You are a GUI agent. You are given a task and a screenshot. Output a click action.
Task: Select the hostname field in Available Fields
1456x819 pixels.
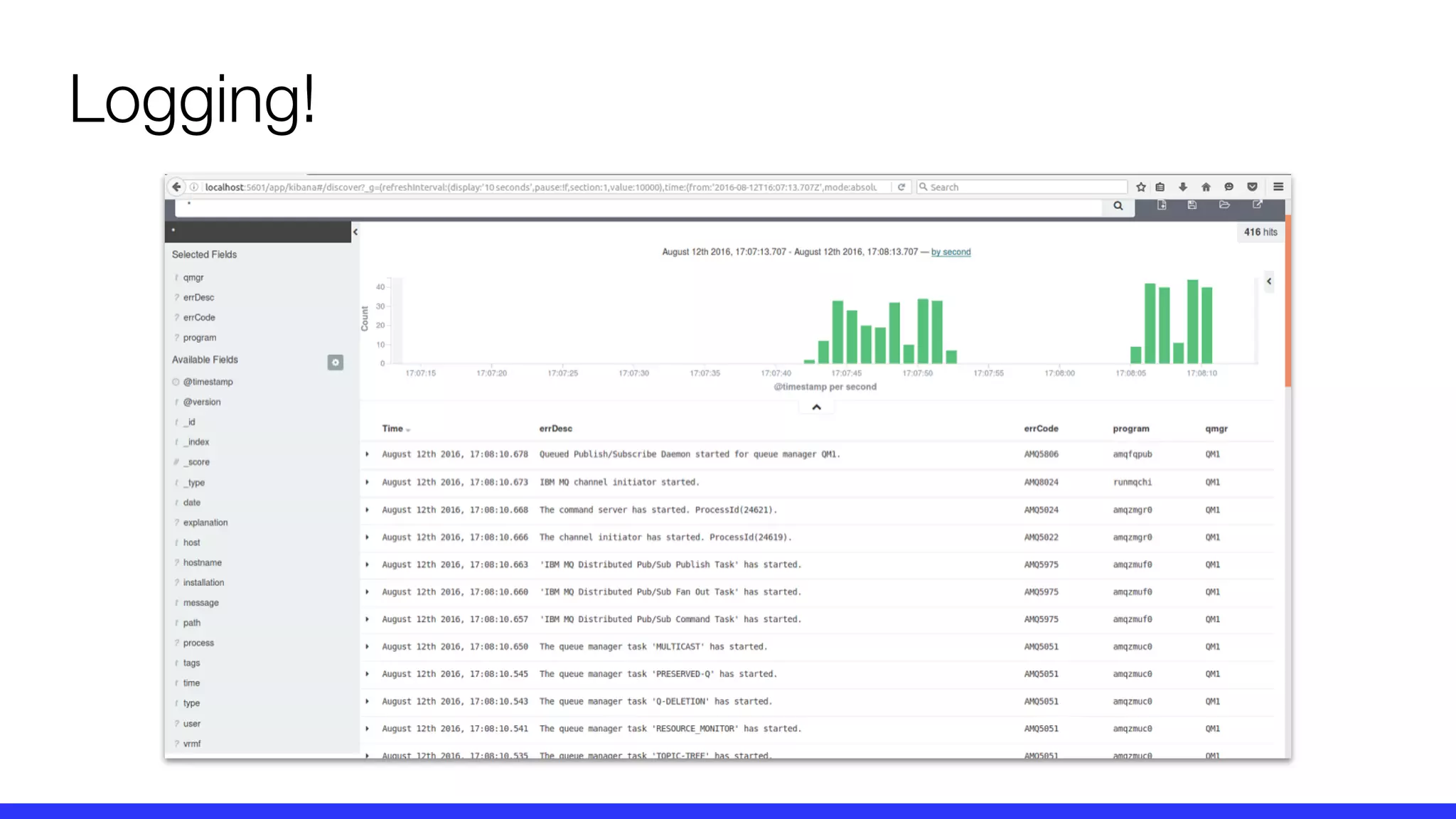point(203,562)
